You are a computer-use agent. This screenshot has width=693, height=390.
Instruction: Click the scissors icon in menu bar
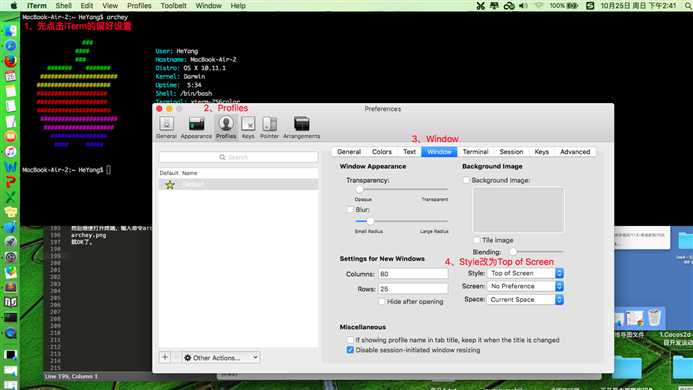[480, 6]
